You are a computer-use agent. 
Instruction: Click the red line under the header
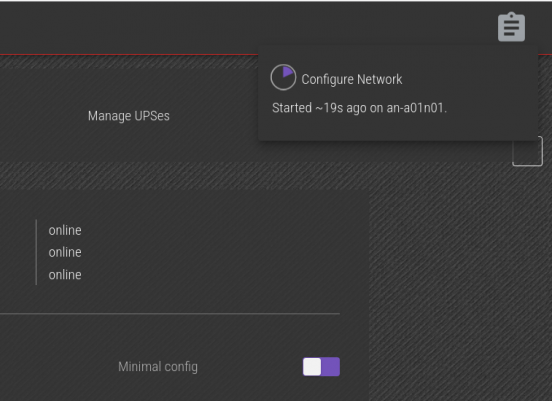click(128, 54)
